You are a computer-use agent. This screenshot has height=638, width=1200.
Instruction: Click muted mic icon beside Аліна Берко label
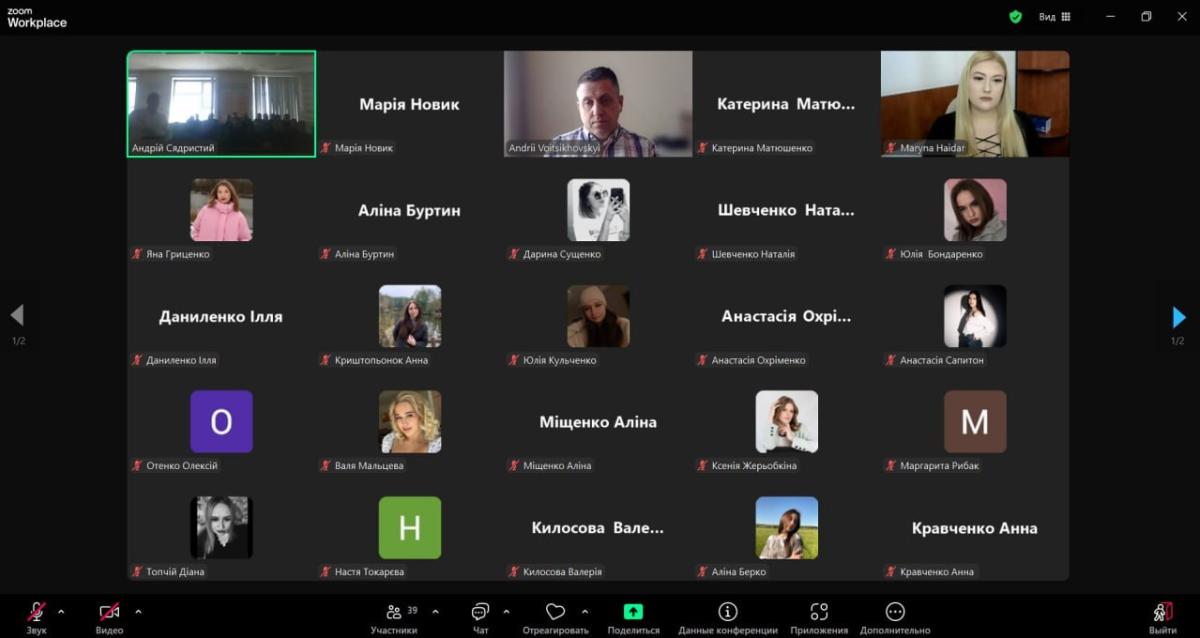pos(702,572)
